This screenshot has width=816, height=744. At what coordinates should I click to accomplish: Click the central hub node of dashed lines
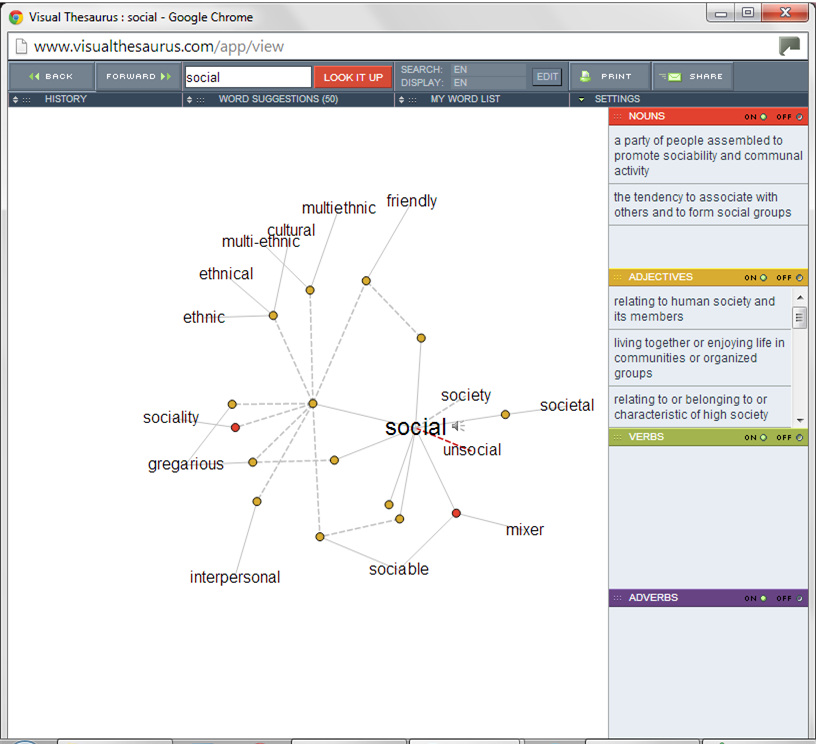313,404
